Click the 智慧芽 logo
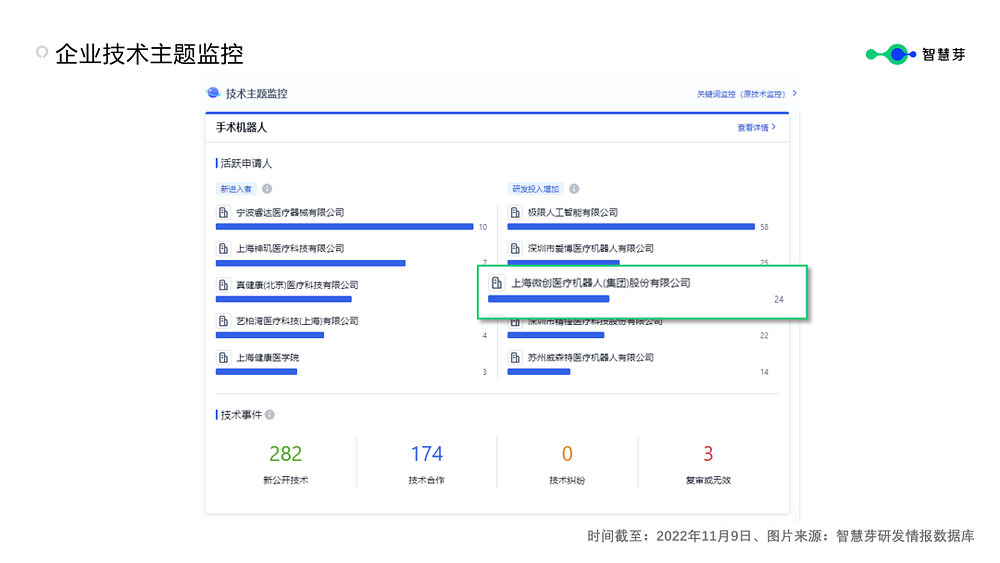1000x563 pixels. [916, 55]
